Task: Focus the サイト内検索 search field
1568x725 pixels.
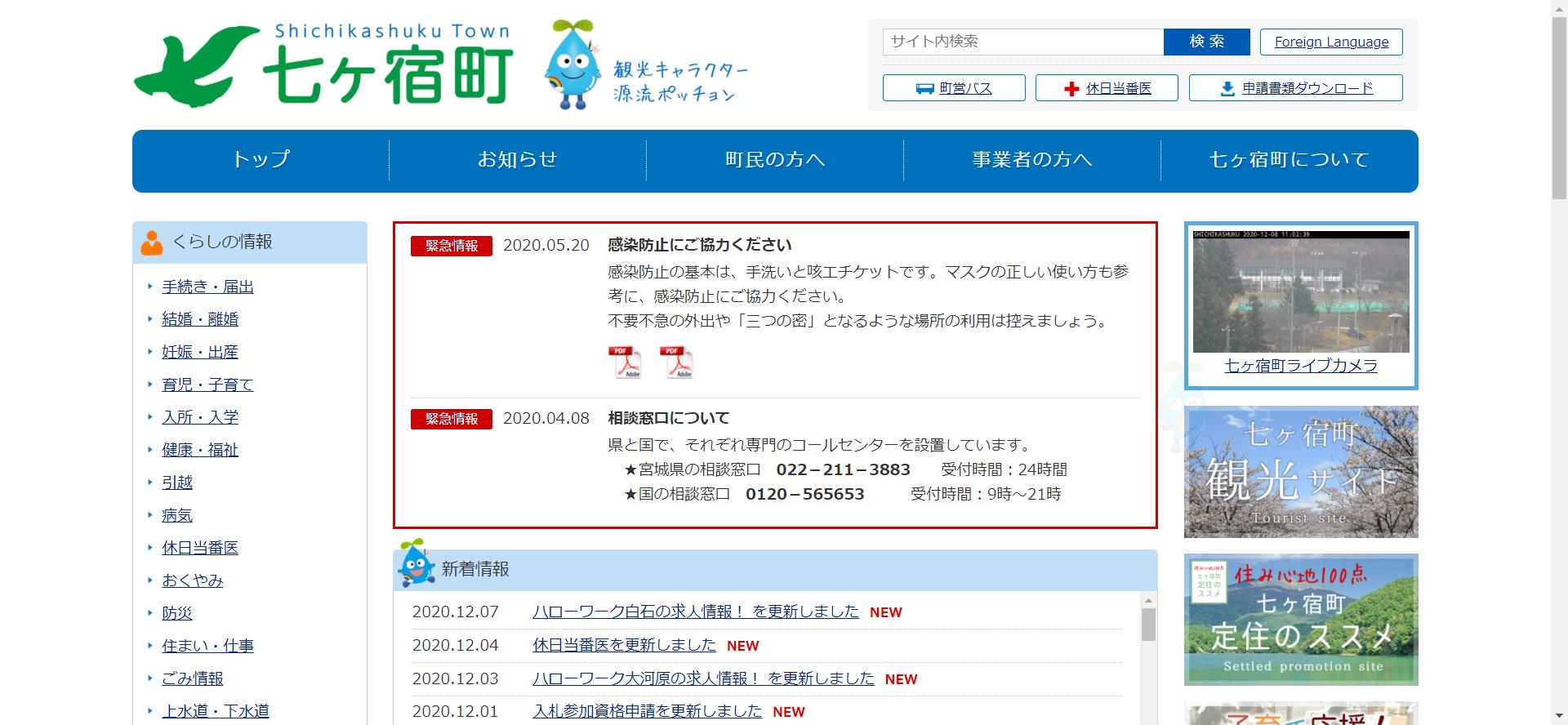Action: (x=1022, y=42)
